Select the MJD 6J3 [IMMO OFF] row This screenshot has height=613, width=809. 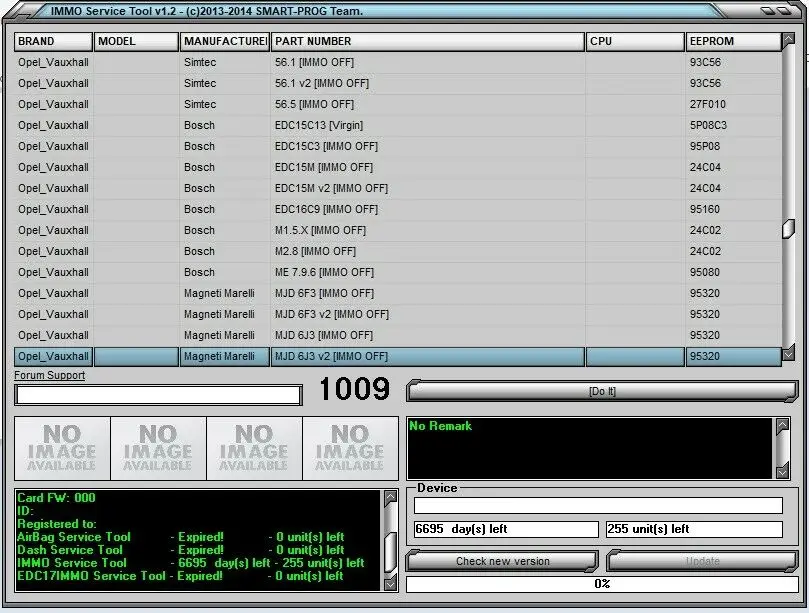point(398,335)
